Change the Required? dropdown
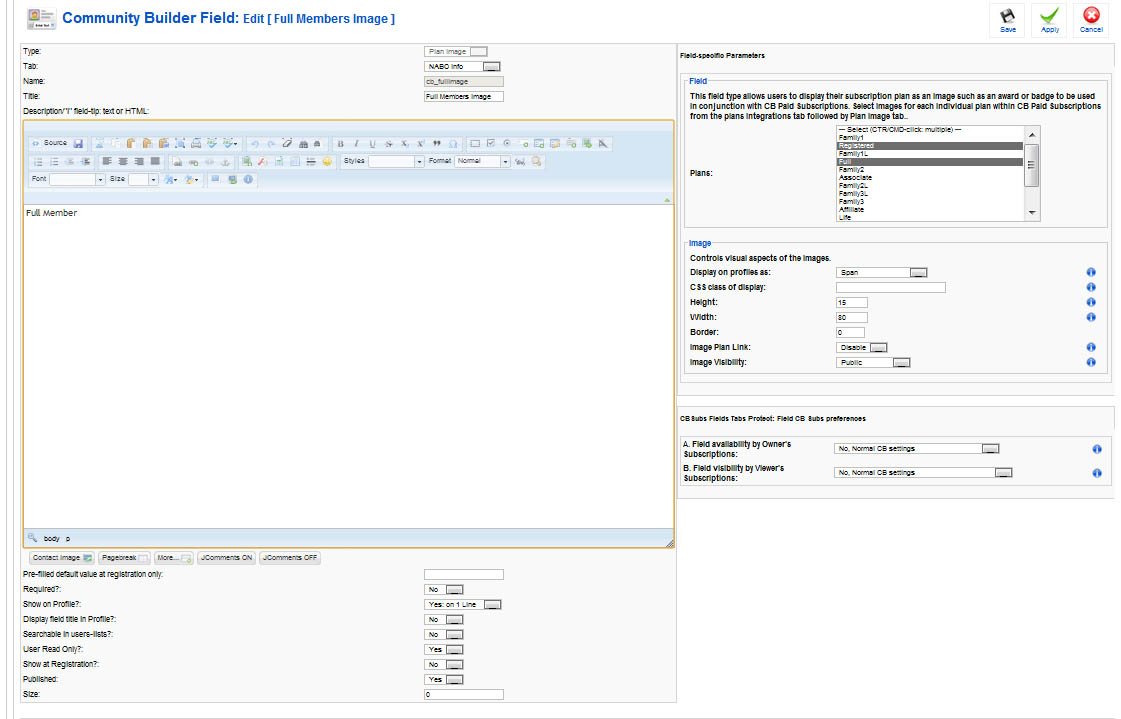The width and height of the screenshot is (1121, 719). click(x=444, y=590)
